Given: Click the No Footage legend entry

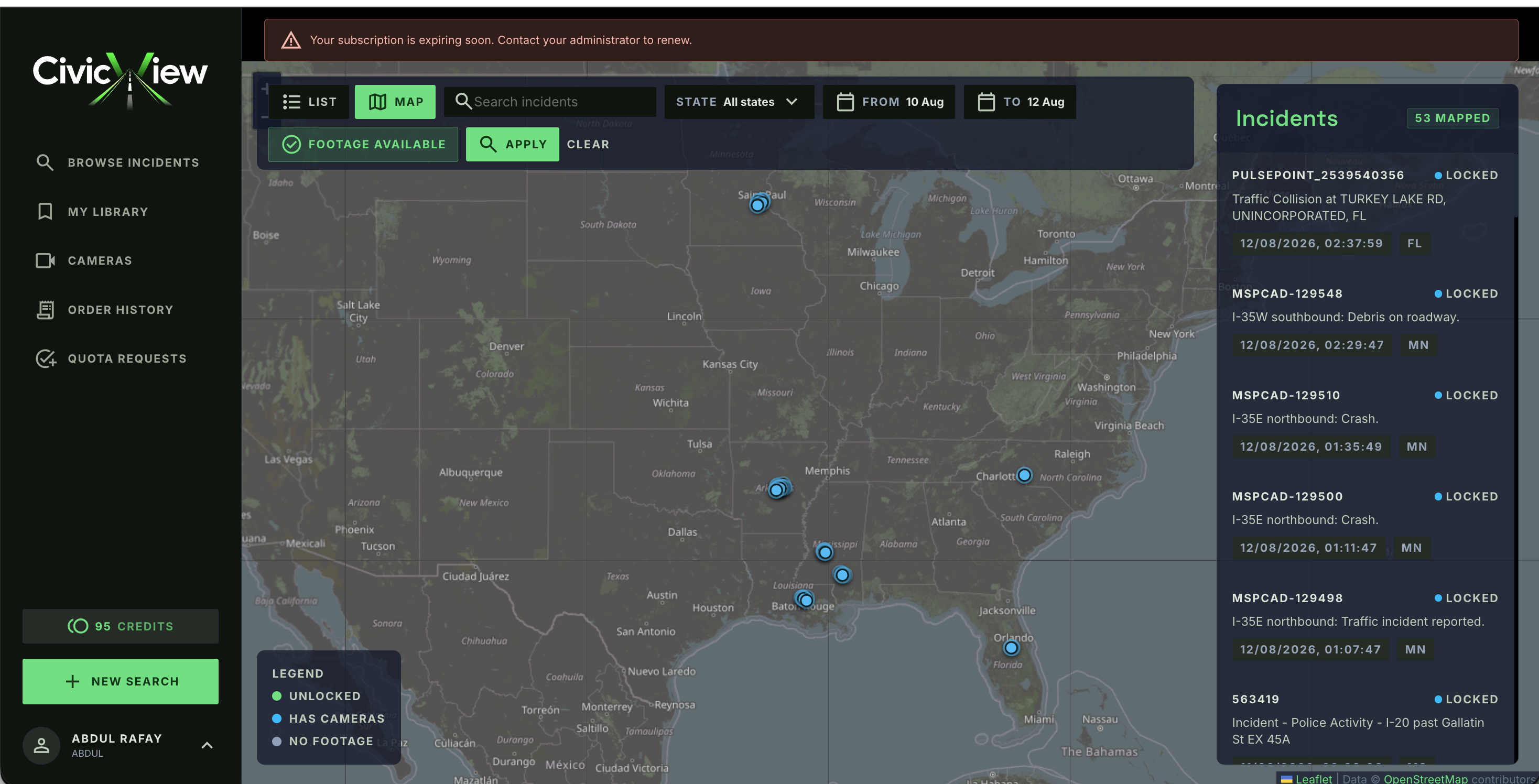Looking at the screenshot, I should coord(322,742).
